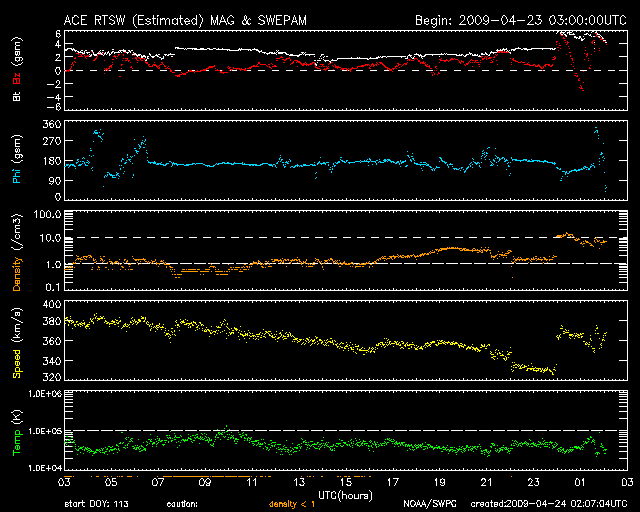Screen dimensions: 640x512
Task: Click the white 'Bt' axis label
Action: click(x=16, y=95)
